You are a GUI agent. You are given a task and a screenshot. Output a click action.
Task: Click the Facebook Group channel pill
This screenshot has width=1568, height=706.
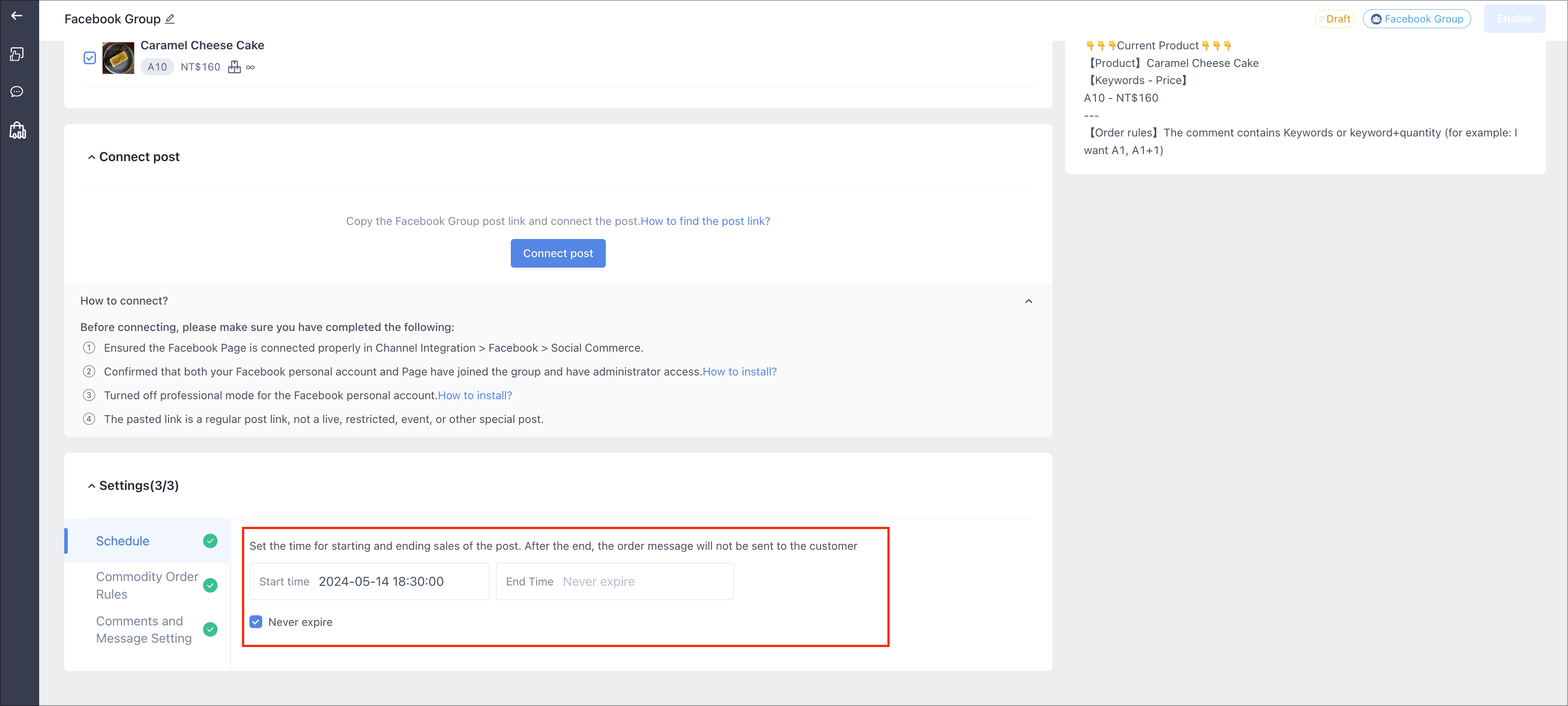point(1416,19)
